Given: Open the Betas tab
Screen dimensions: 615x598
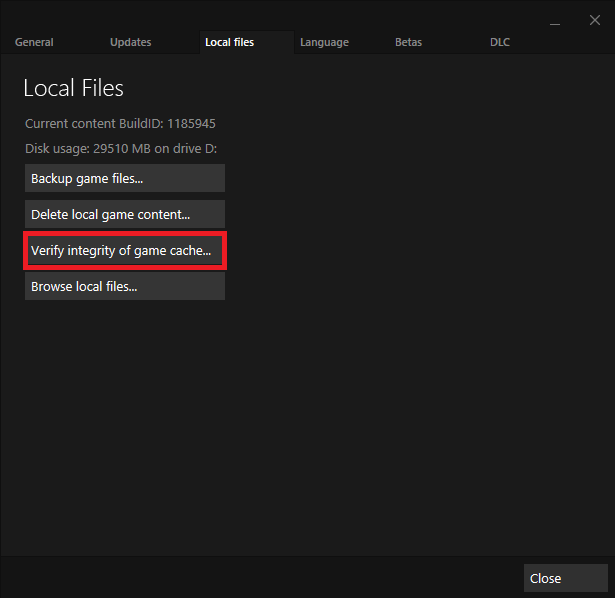Looking at the screenshot, I should click(408, 42).
